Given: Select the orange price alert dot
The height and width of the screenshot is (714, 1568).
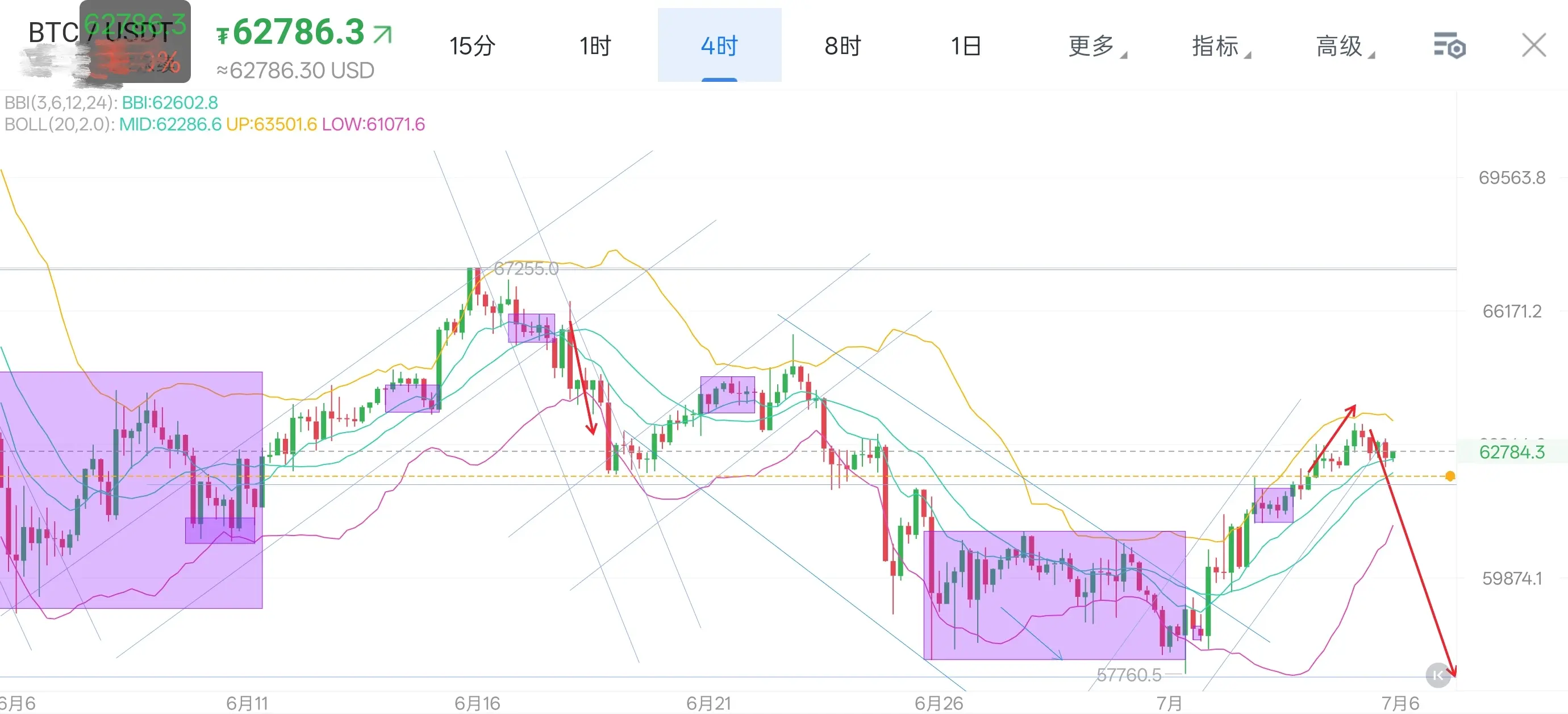Looking at the screenshot, I should pyautogui.click(x=1450, y=476).
